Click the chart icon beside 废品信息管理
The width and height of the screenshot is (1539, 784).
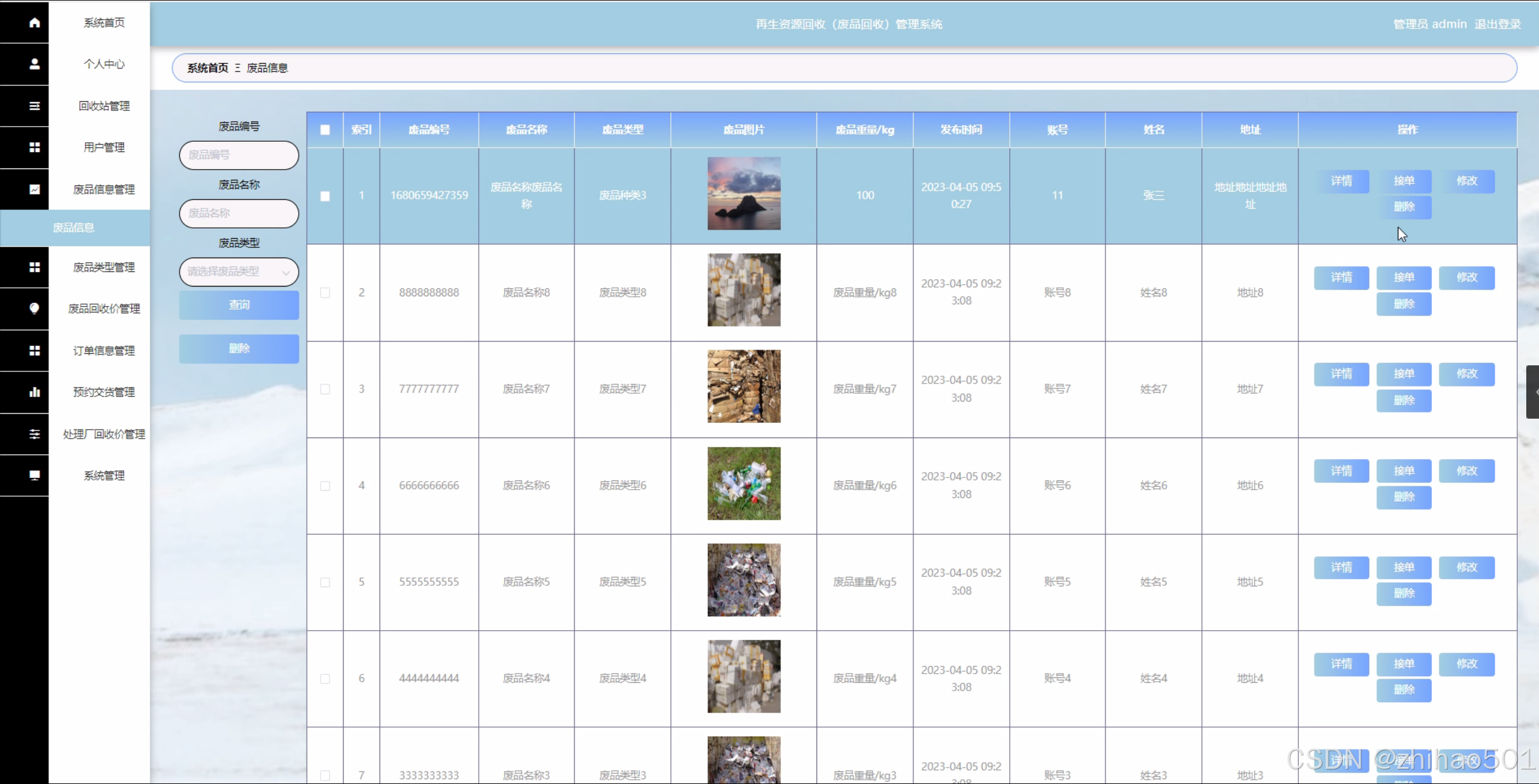(x=35, y=189)
